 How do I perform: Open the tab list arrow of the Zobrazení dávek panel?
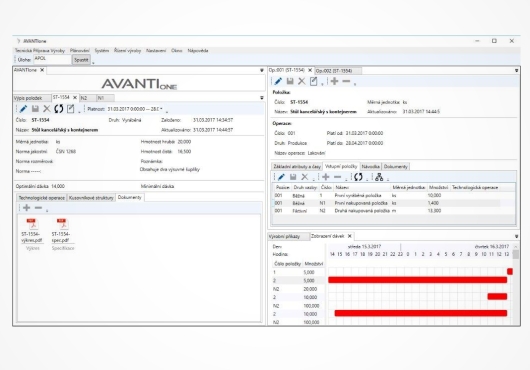click(x=516, y=237)
